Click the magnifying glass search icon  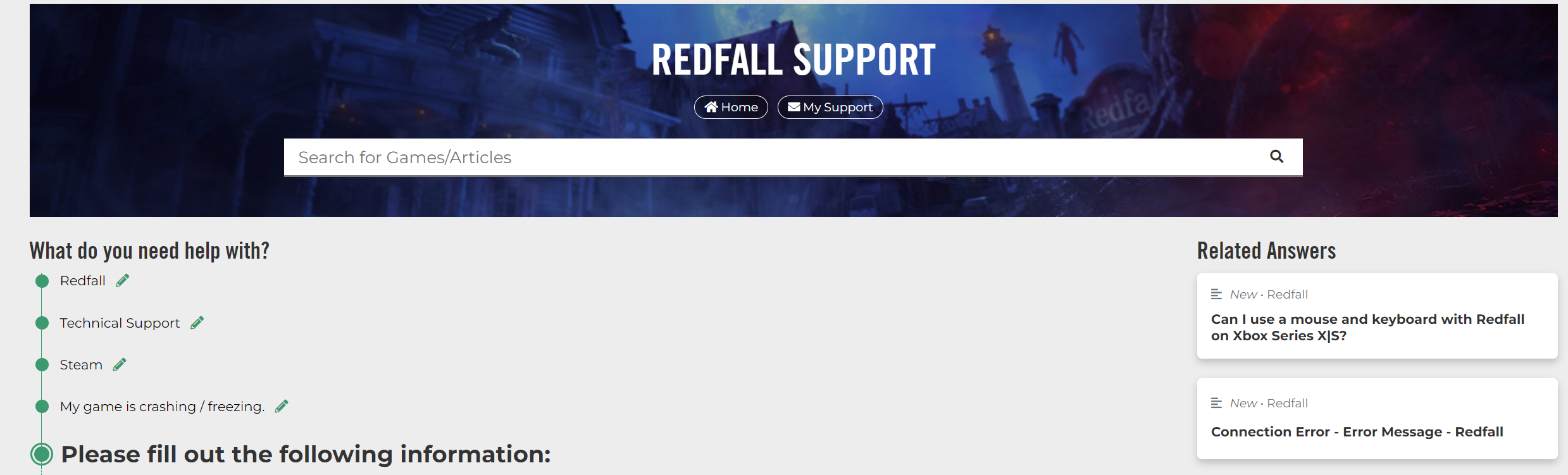point(1276,156)
